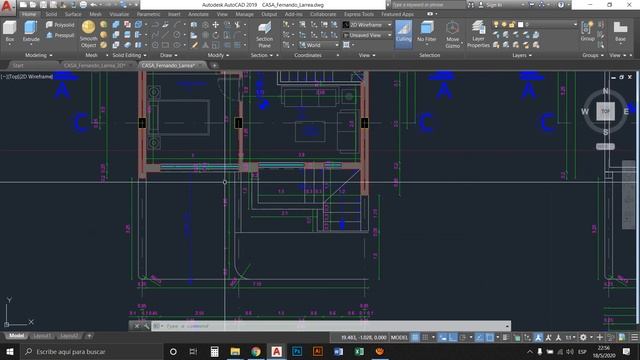Image resolution: width=640 pixels, height=360 pixels.
Task: Expand the Solid Editing panel
Action: [x=129, y=55]
